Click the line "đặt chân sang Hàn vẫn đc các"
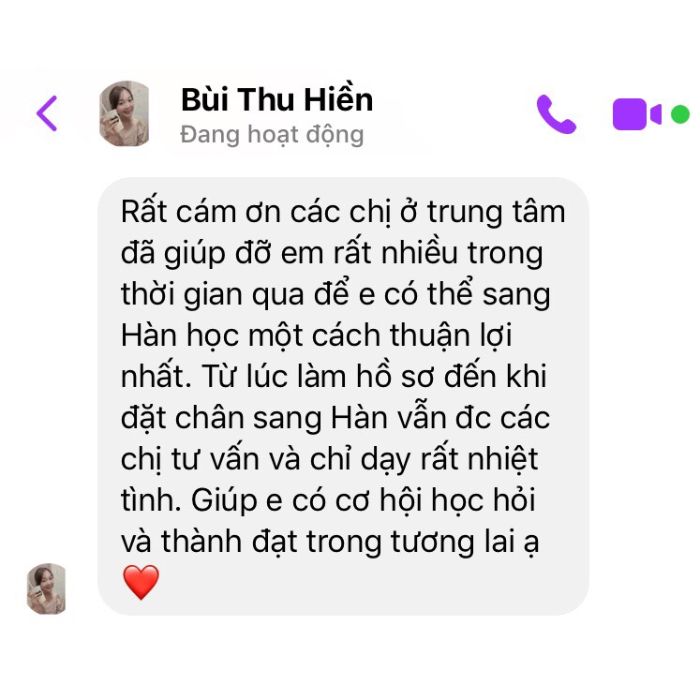Image resolution: width=700 pixels, height=700 pixels. [335, 418]
